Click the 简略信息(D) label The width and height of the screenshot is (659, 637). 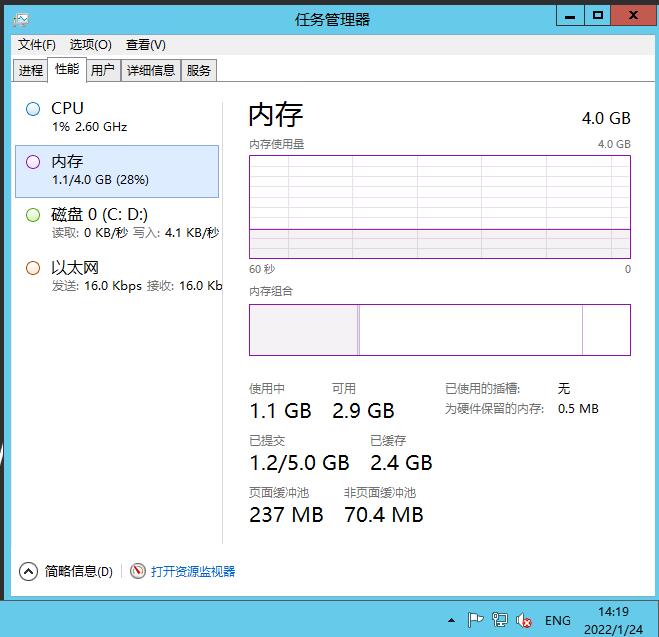(x=79, y=571)
